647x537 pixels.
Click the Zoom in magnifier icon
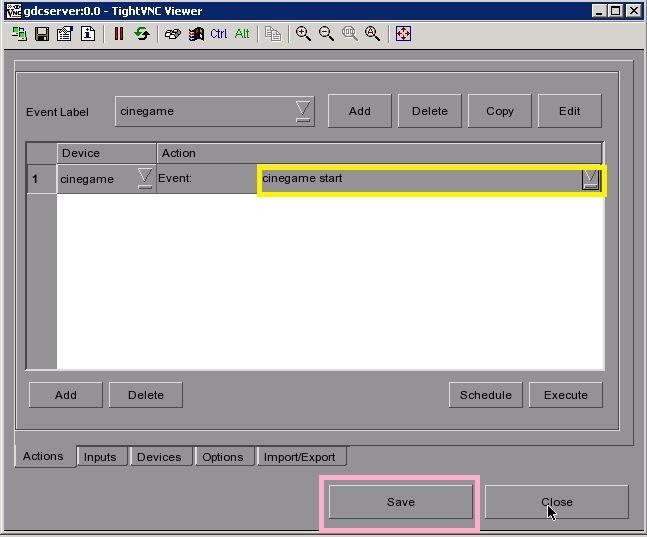(303, 33)
